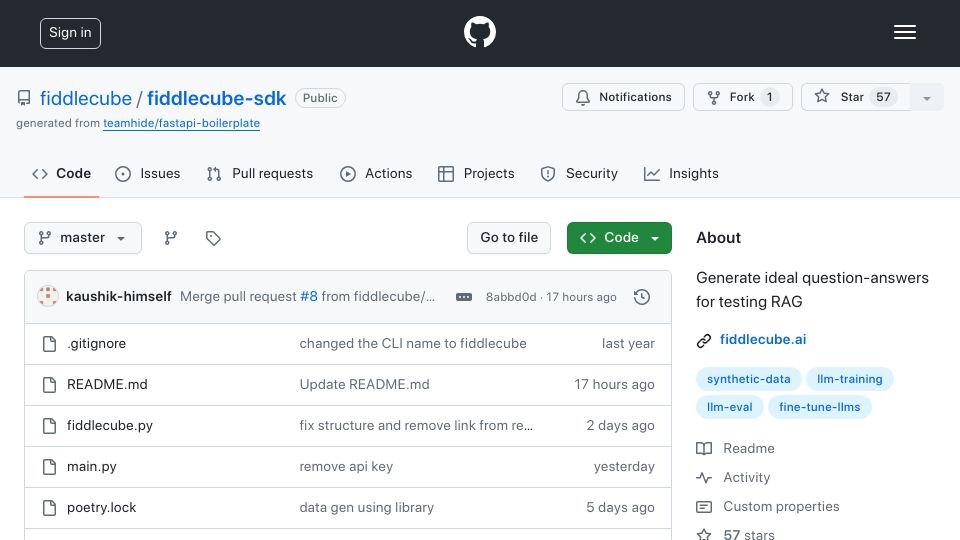Star the fiddlecube-sdk repository
Viewport: 960px width, 540px height.
pos(855,97)
